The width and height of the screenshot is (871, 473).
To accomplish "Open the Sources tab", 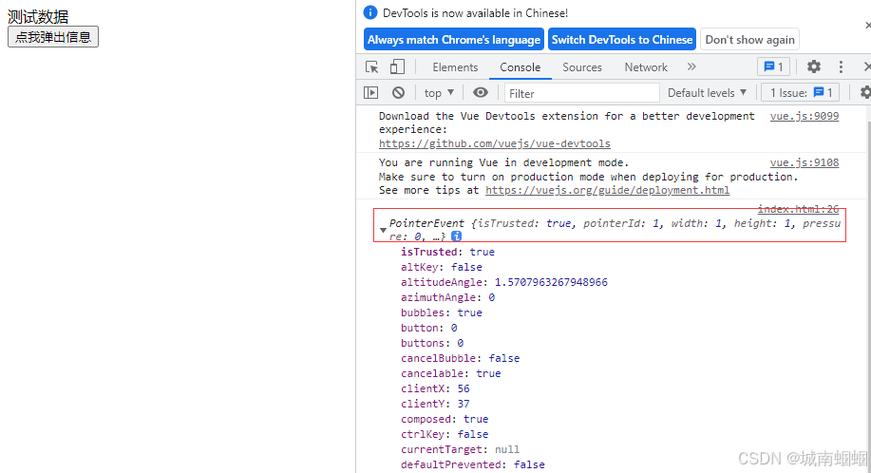I will (x=582, y=67).
